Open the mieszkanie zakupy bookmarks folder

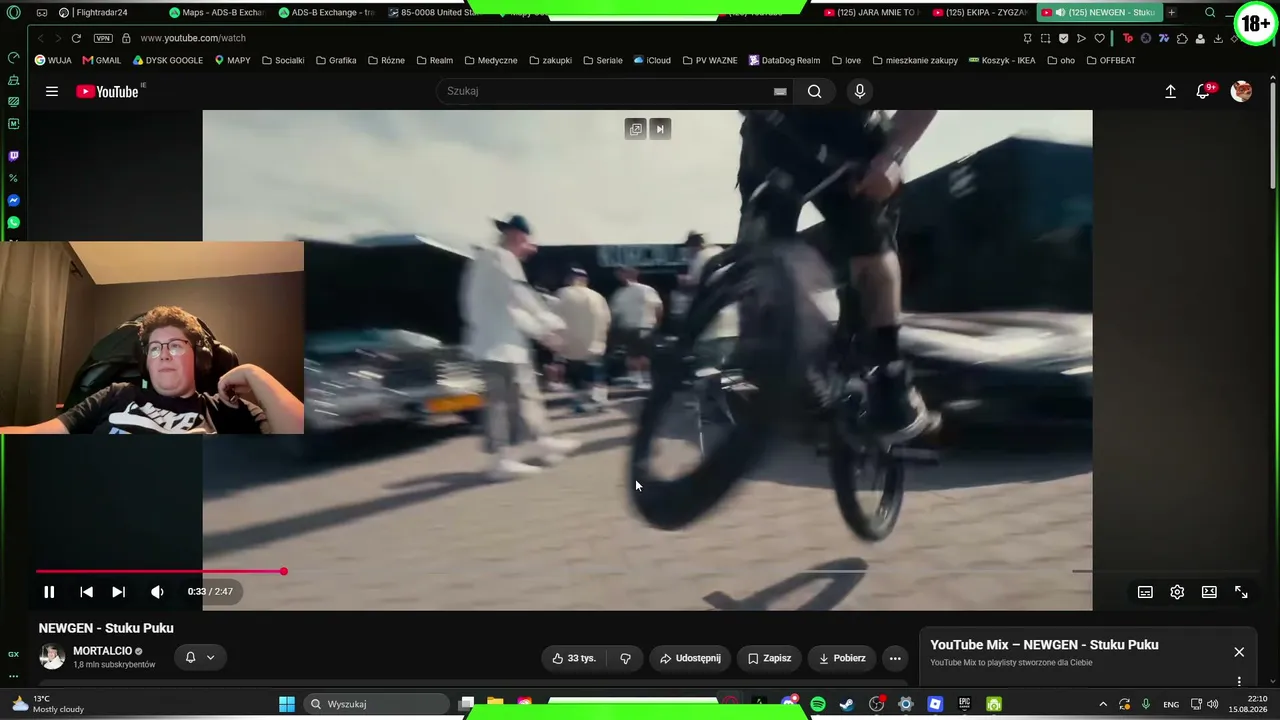pyautogui.click(x=915, y=60)
